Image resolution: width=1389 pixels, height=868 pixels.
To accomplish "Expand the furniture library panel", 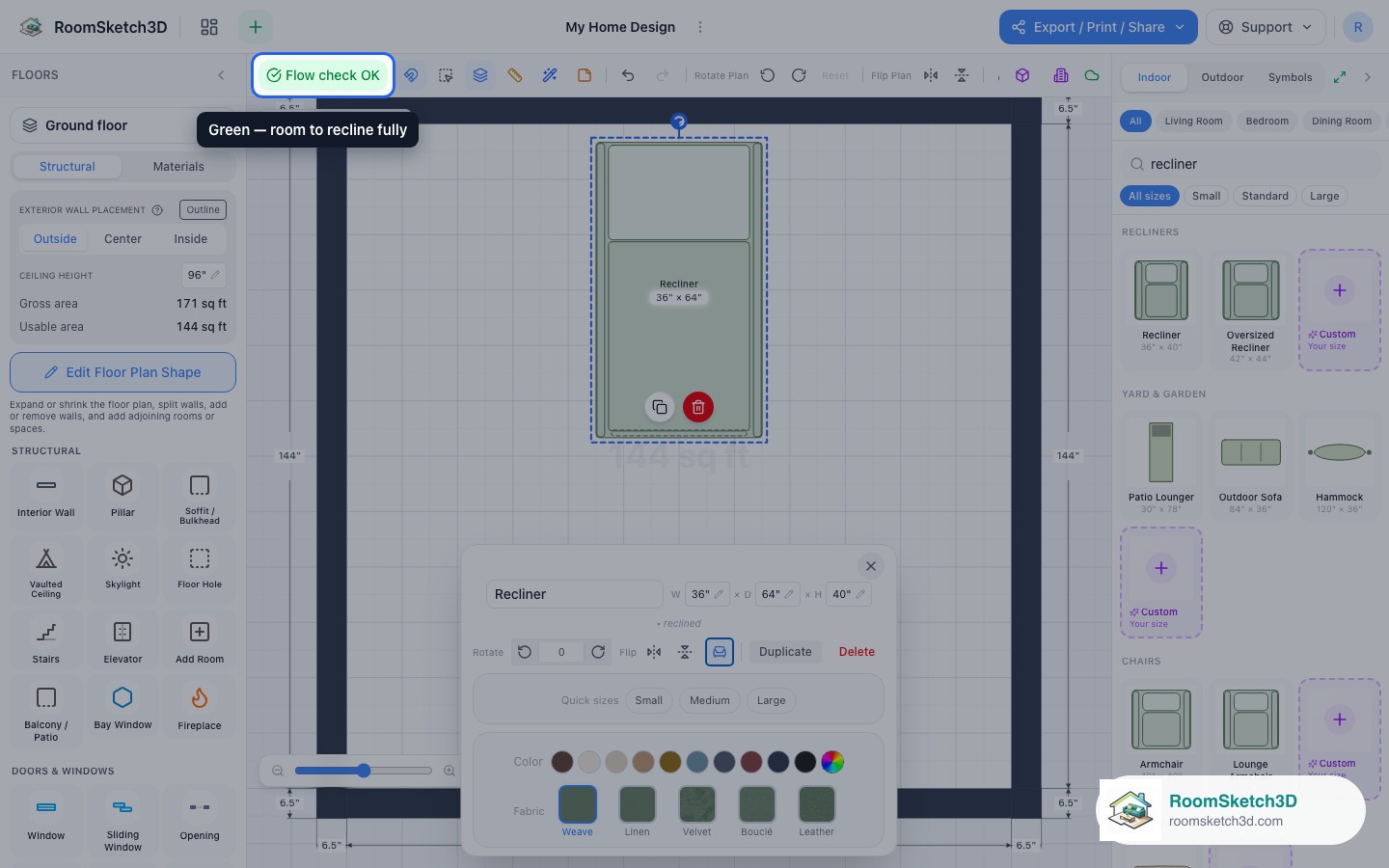I will [x=1340, y=77].
